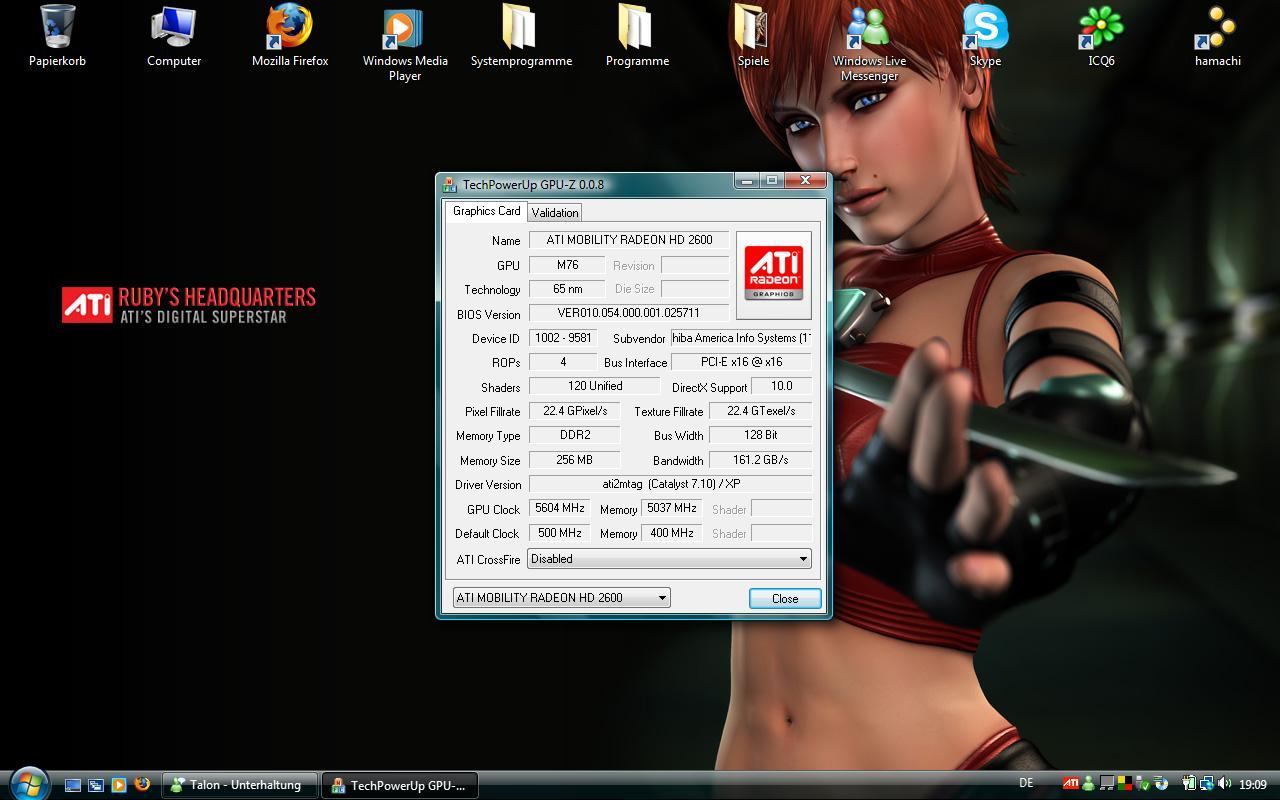Viewport: 1280px width, 800px height.
Task: Click the DirectX Support 10.0 field
Action: click(x=781, y=386)
